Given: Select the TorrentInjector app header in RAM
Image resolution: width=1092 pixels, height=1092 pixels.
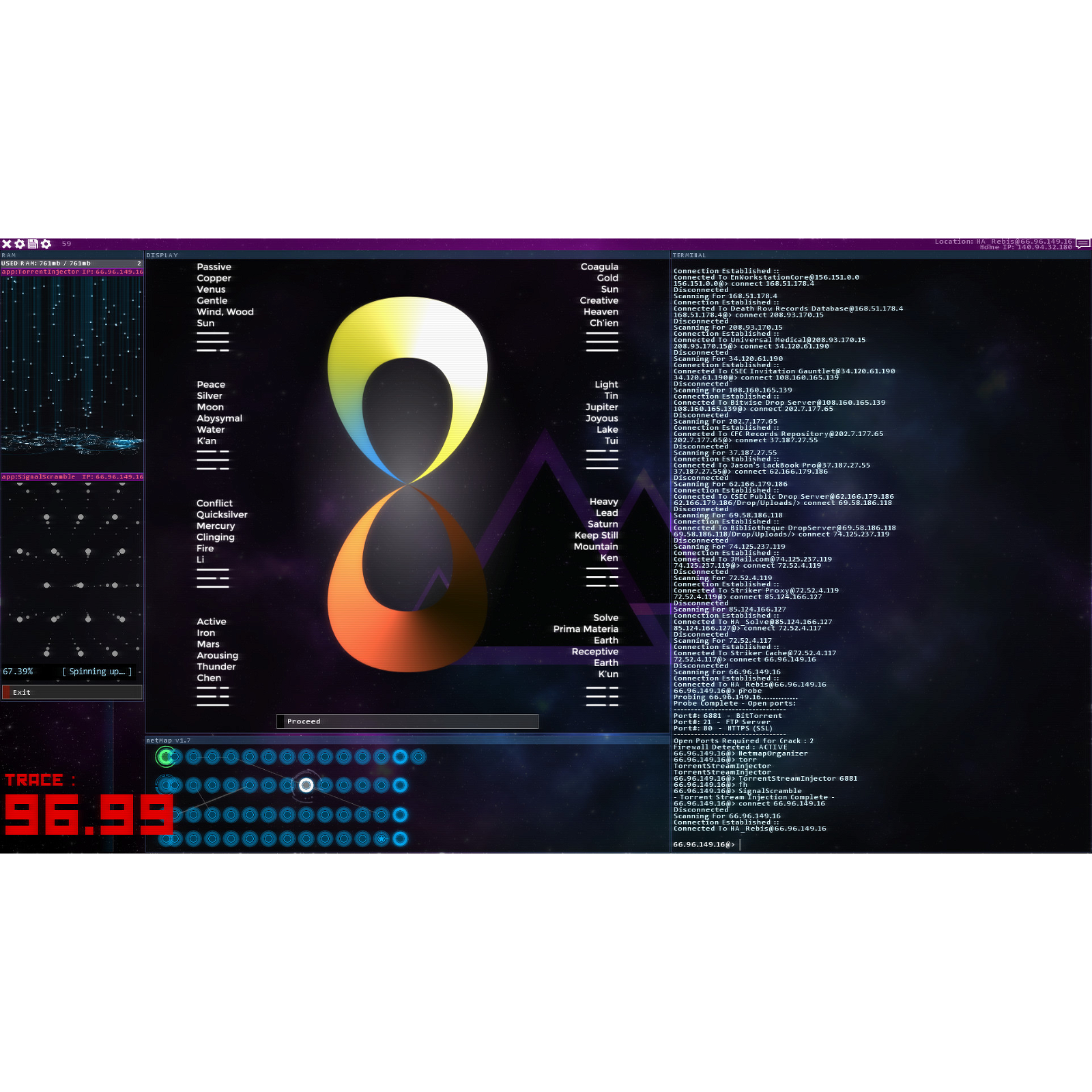Looking at the screenshot, I should pos(72,272).
